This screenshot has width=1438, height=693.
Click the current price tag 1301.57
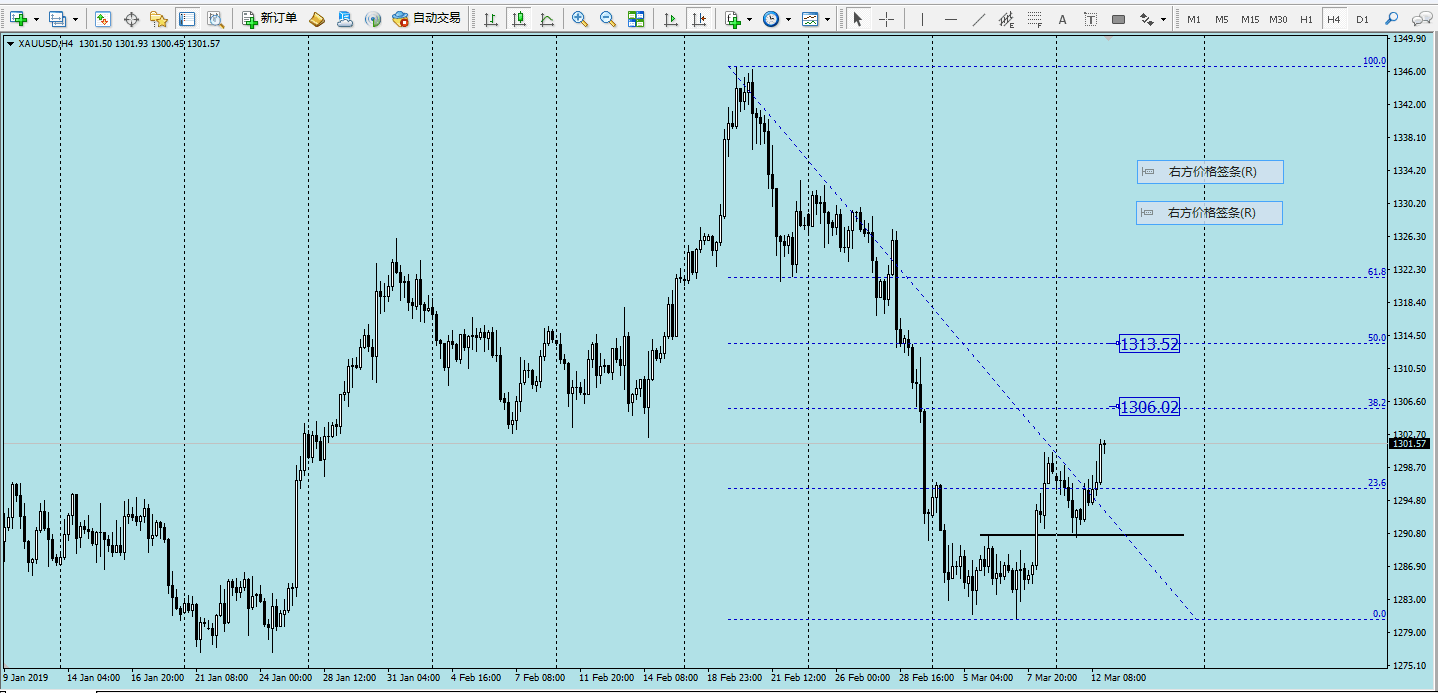[1409, 444]
